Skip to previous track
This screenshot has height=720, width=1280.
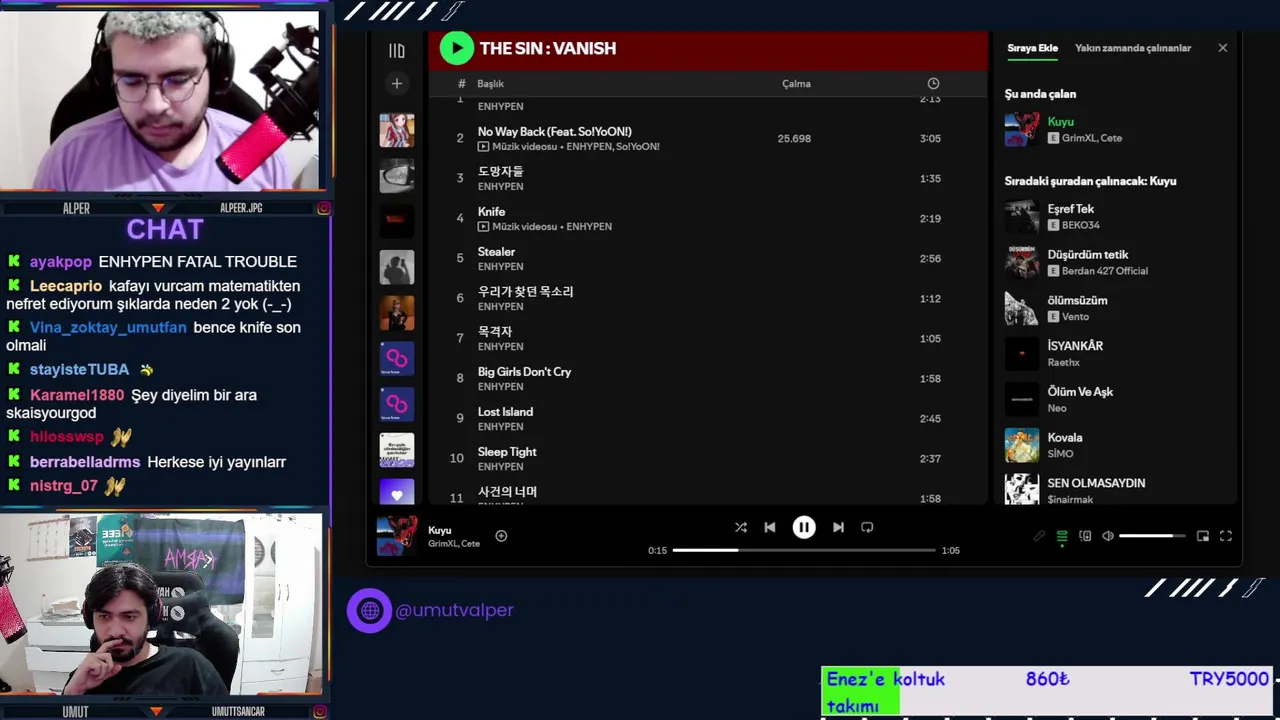(x=770, y=527)
